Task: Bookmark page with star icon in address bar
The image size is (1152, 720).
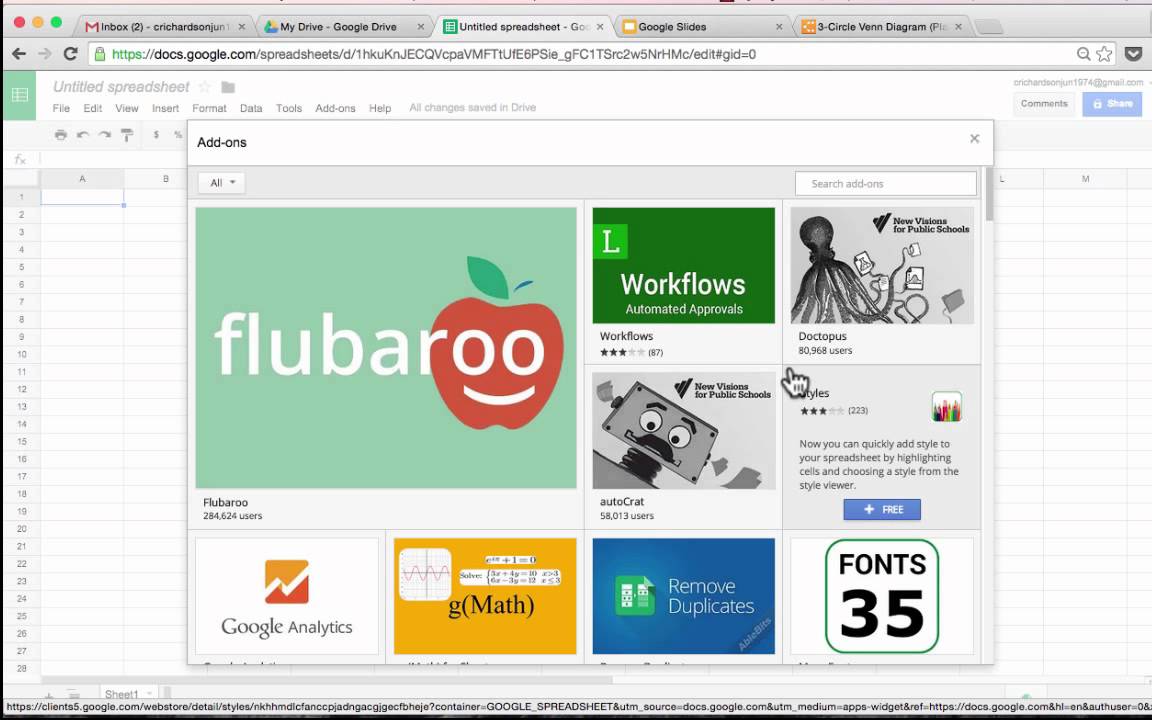Action: coord(1104,54)
